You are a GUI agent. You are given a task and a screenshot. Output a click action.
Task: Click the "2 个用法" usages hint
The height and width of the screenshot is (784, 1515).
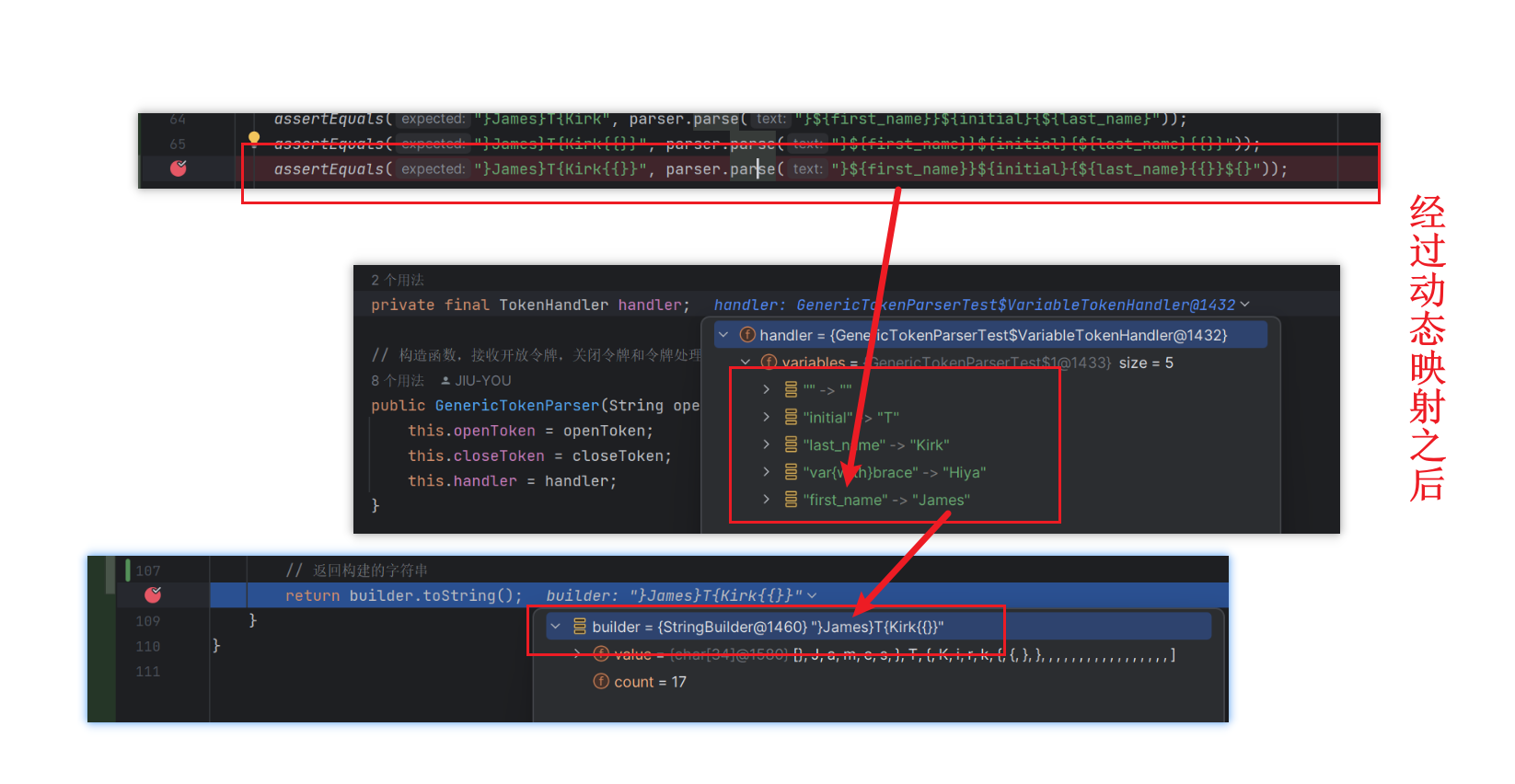pos(398,280)
